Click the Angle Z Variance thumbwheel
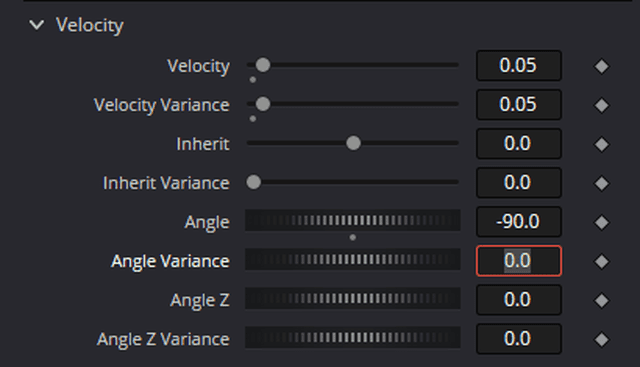The image size is (640, 367). [353, 338]
